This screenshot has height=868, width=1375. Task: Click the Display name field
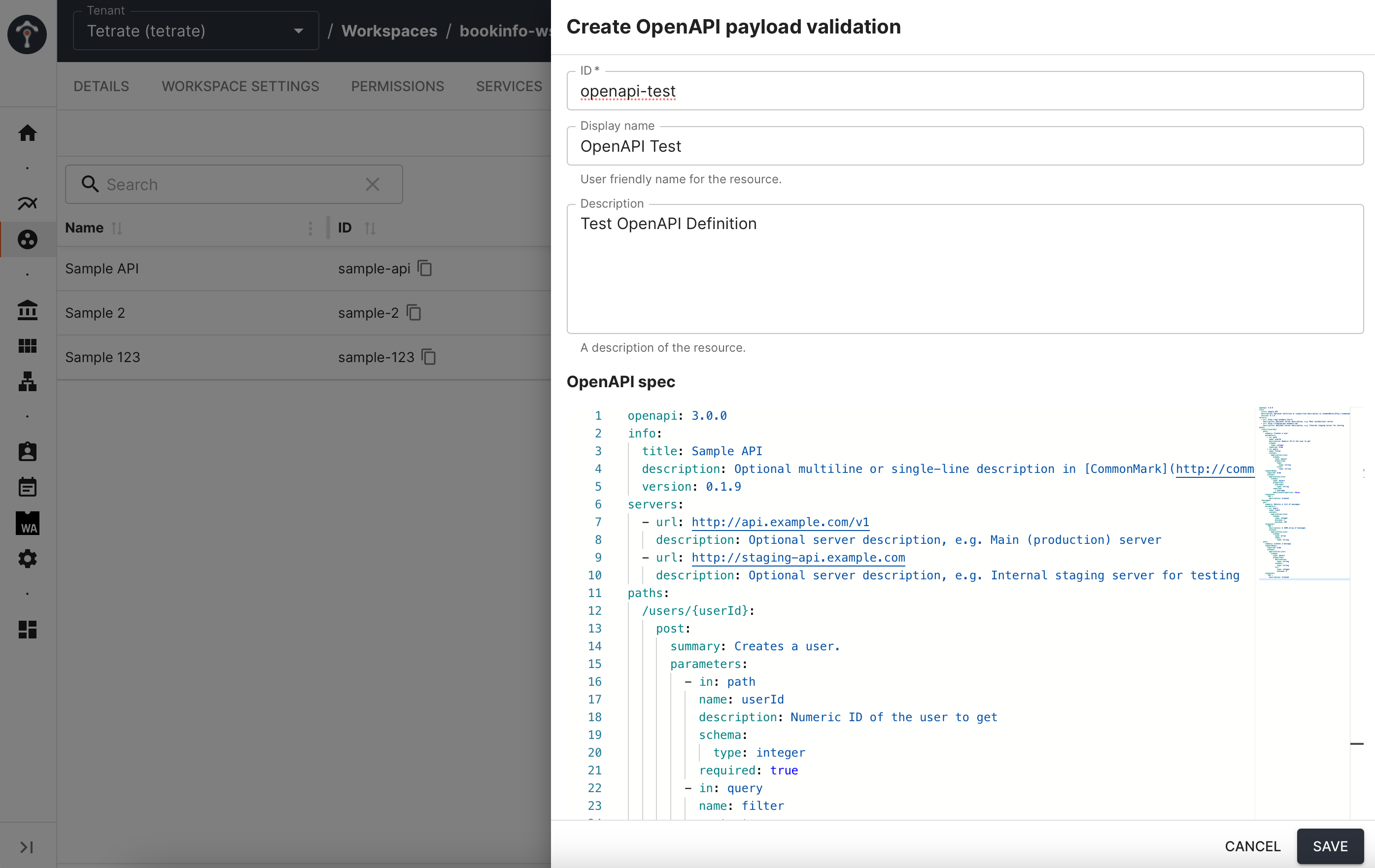964,146
